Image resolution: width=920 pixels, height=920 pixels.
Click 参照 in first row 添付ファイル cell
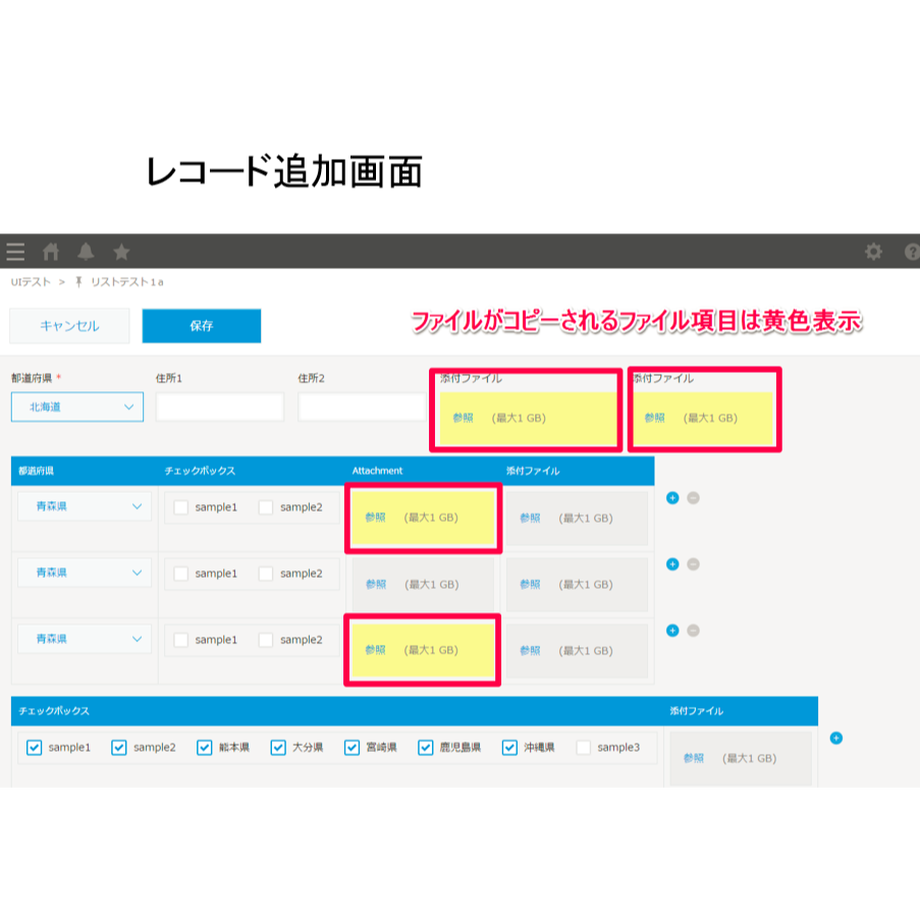(530, 518)
